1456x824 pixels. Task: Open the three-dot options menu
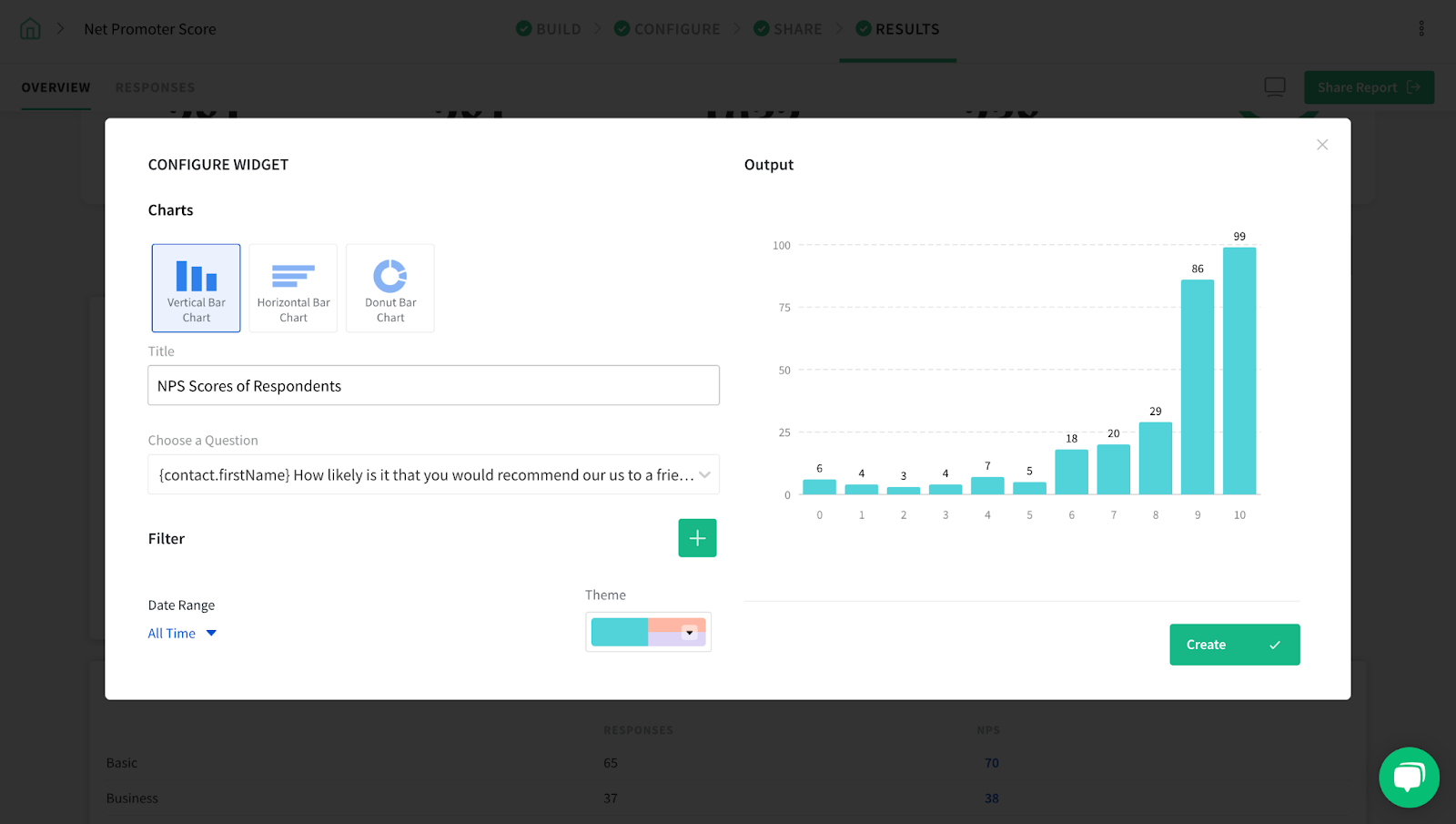[x=1421, y=28]
